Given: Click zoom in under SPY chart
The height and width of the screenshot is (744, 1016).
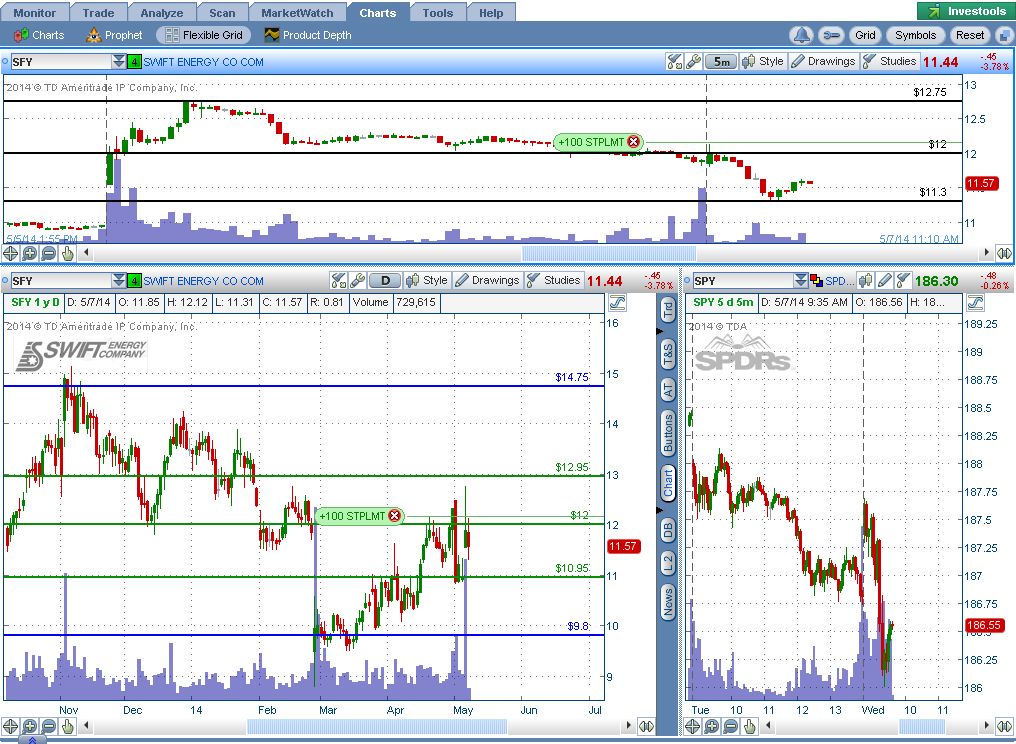Looking at the screenshot, I should (x=711, y=726).
